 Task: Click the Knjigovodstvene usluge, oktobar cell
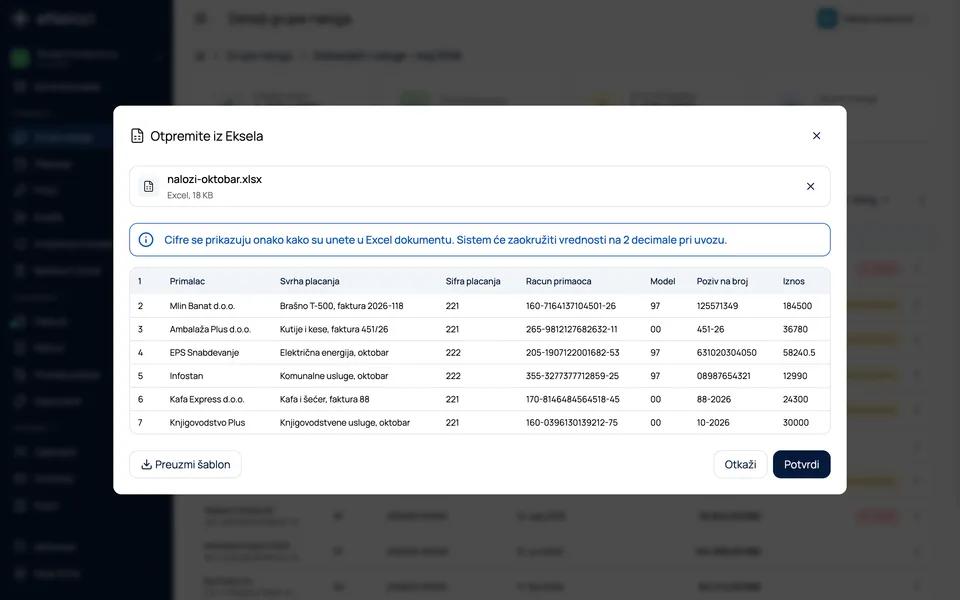click(345, 422)
